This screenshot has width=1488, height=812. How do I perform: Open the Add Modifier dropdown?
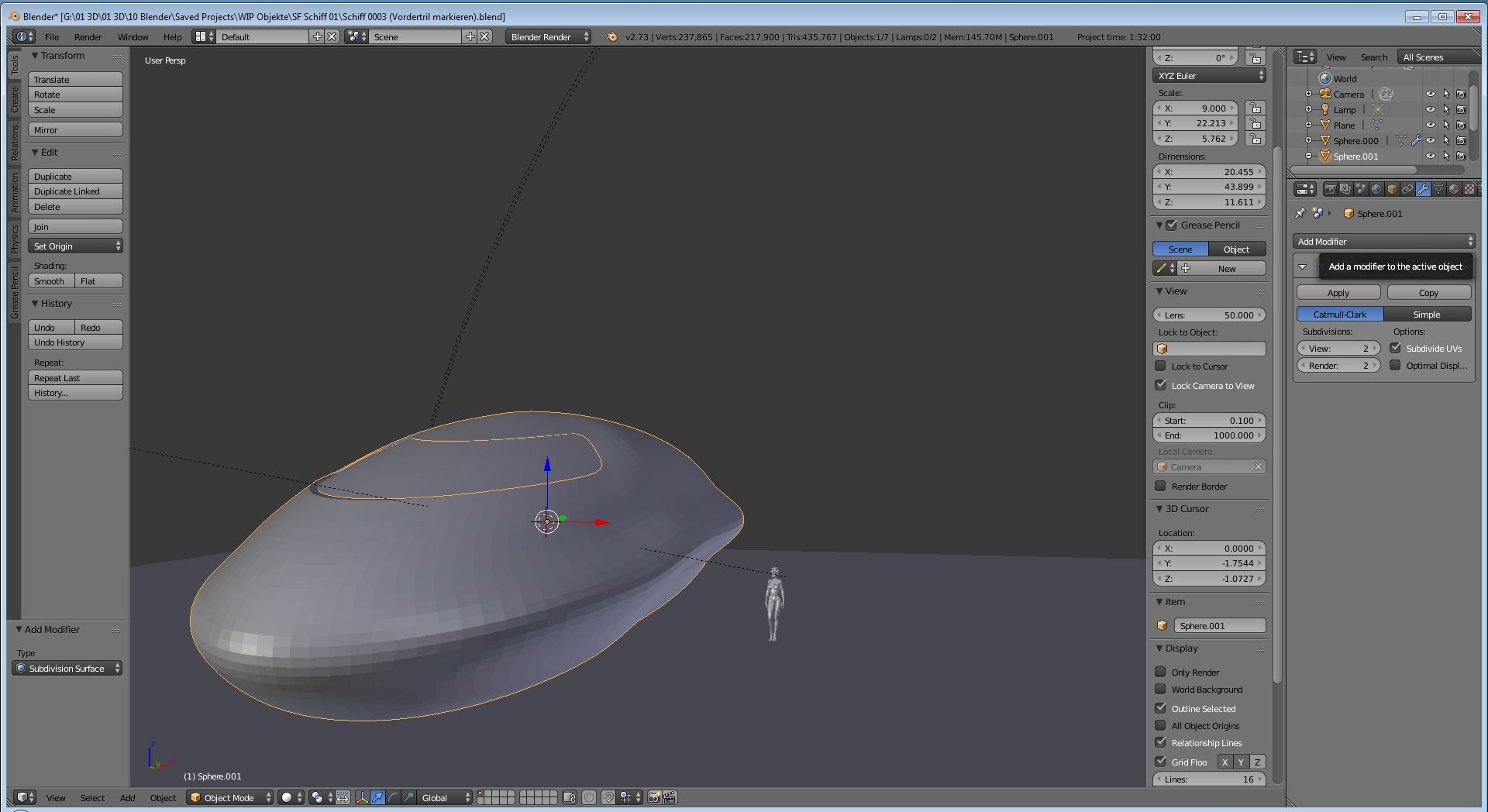pyautogui.click(x=1383, y=242)
